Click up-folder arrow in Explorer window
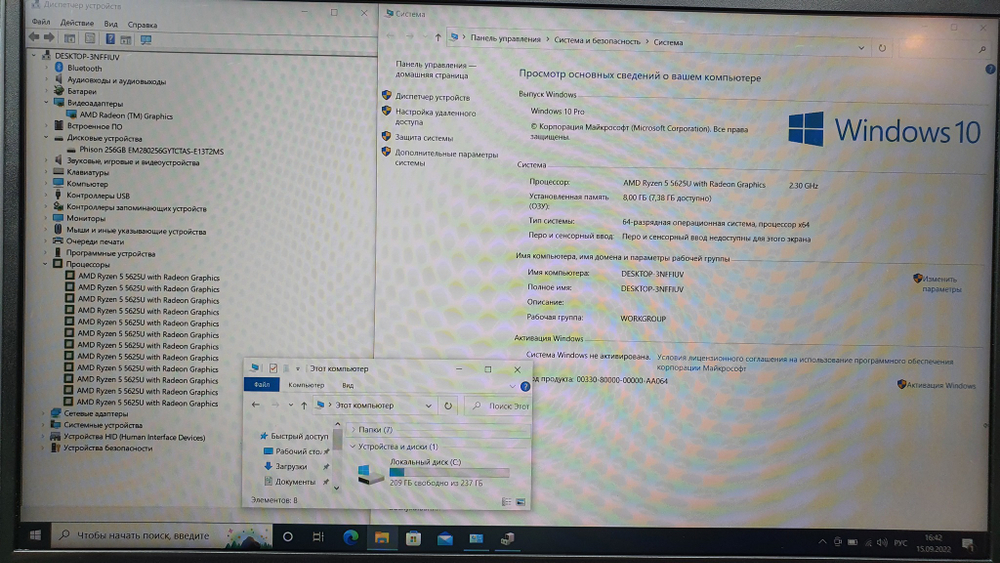 (x=304, y=405)
